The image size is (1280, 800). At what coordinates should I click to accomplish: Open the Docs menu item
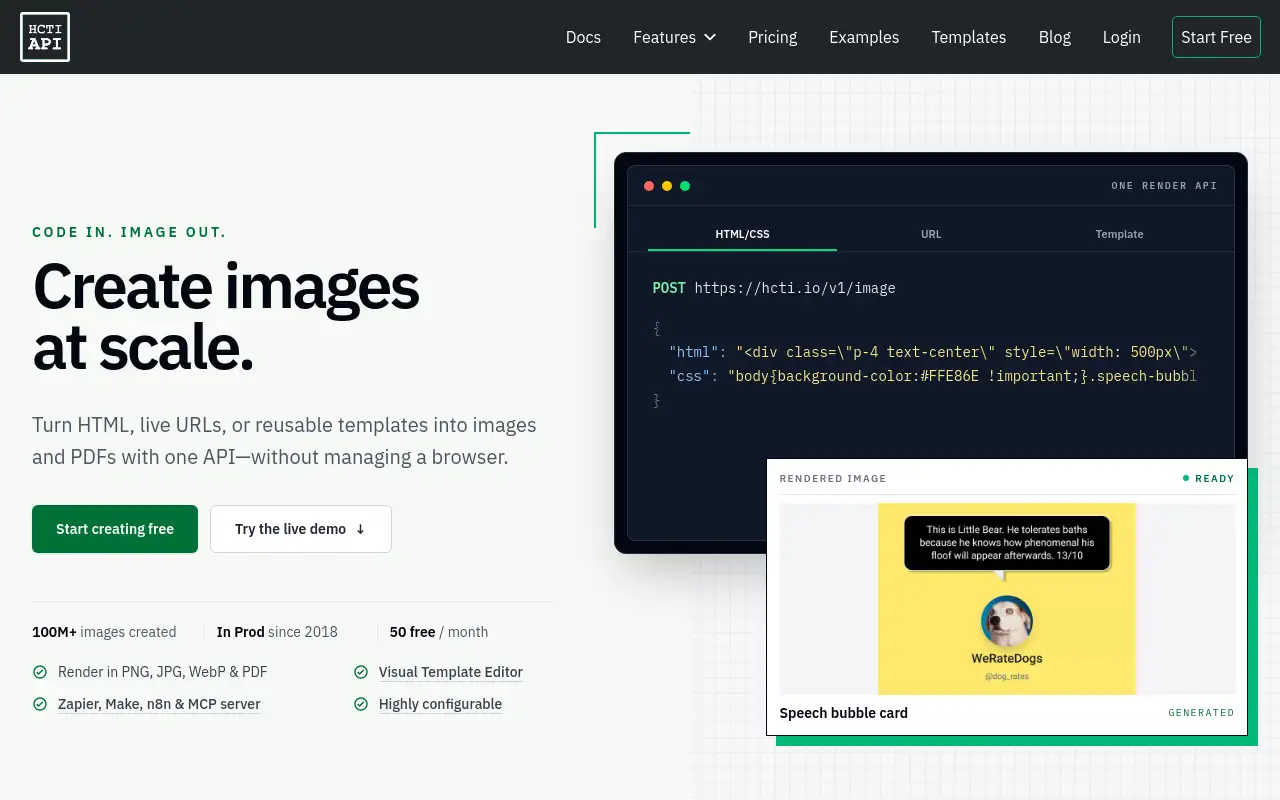583,37
